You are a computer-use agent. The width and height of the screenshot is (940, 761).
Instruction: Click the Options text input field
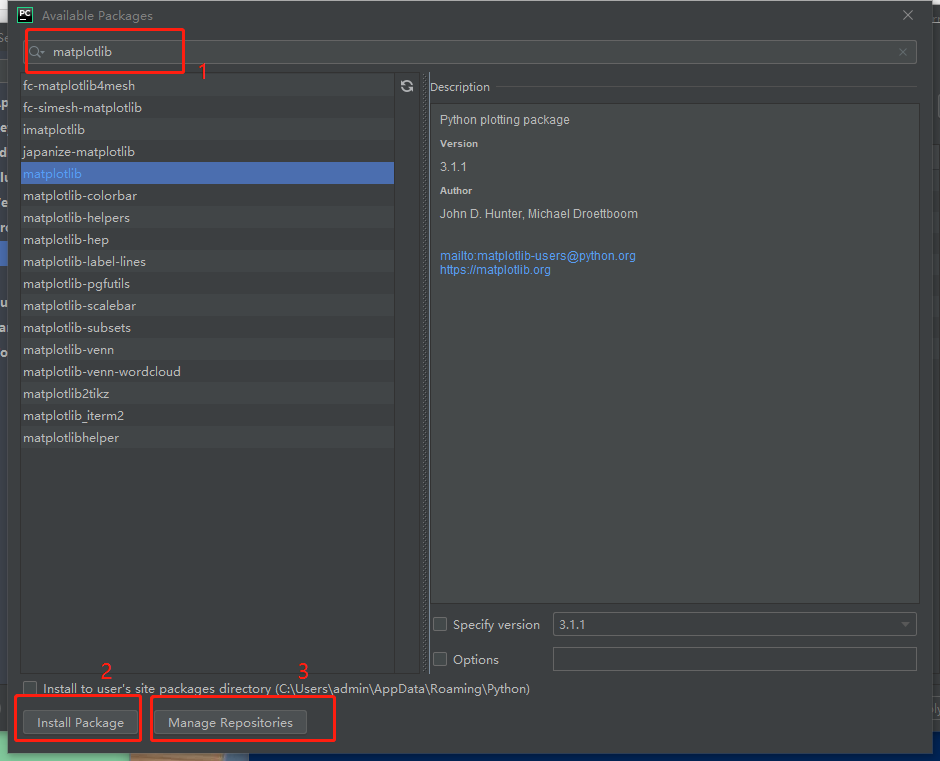734,659
